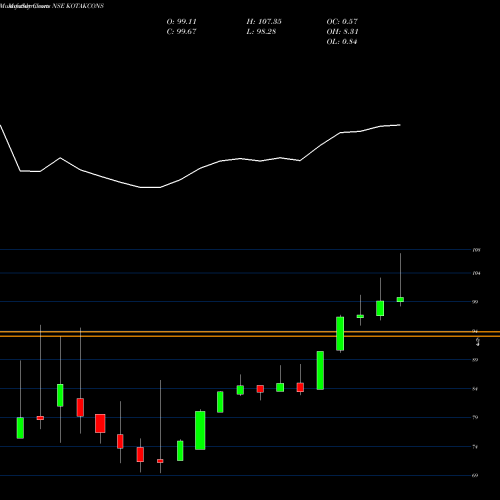500x500 pixels.
Task: Click the white moving average line's right end
Action: 400,125
